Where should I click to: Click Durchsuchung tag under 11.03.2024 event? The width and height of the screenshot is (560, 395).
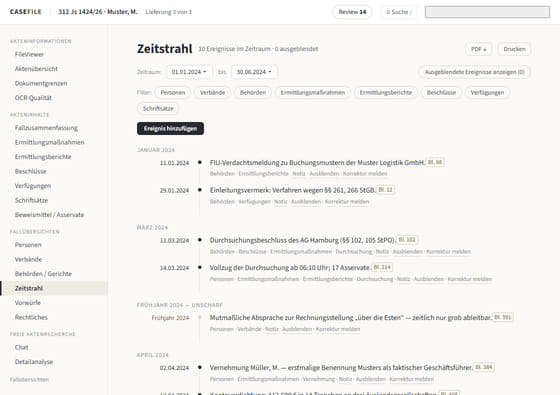coord(354,251)
